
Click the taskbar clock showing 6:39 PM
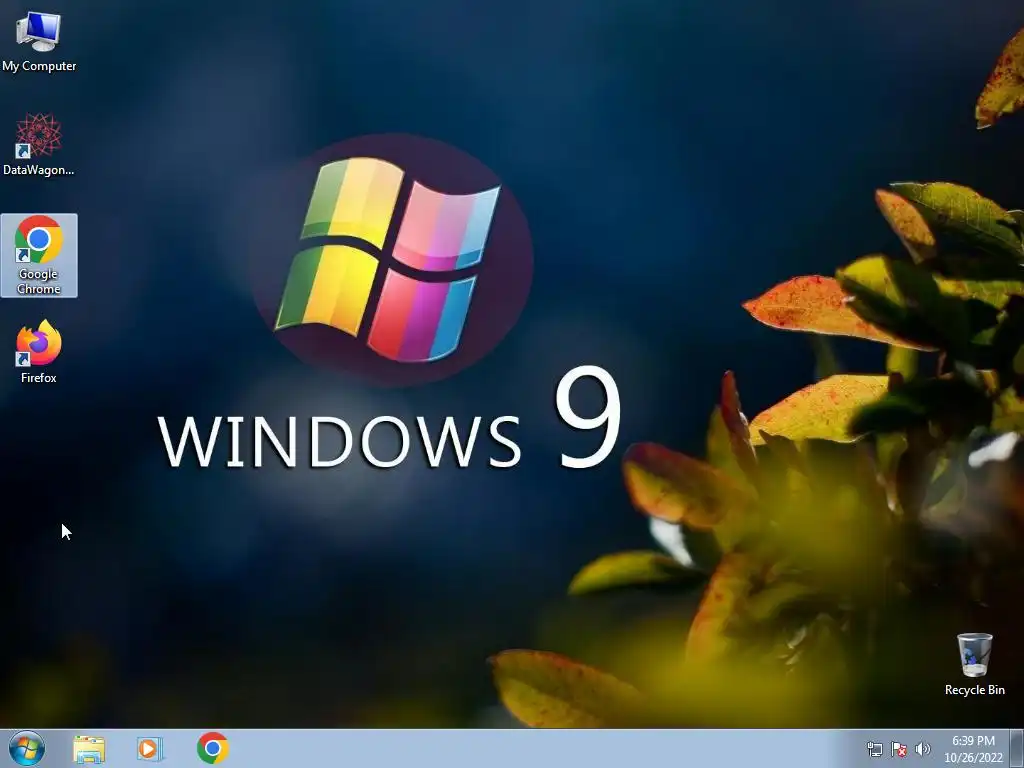973,741
